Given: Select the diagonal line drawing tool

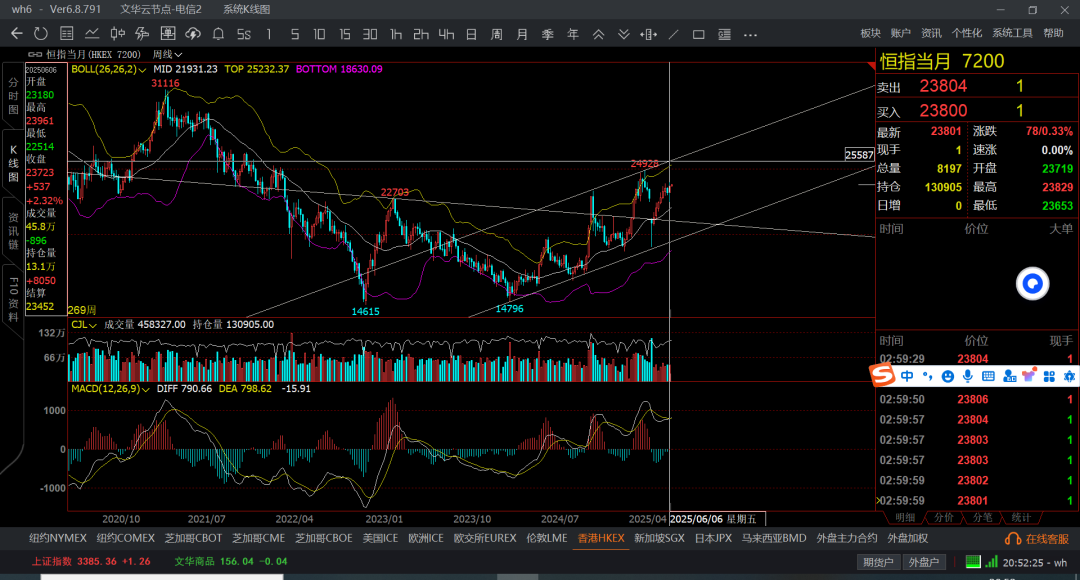Looking at the screenshot, I should coord(674,34).
